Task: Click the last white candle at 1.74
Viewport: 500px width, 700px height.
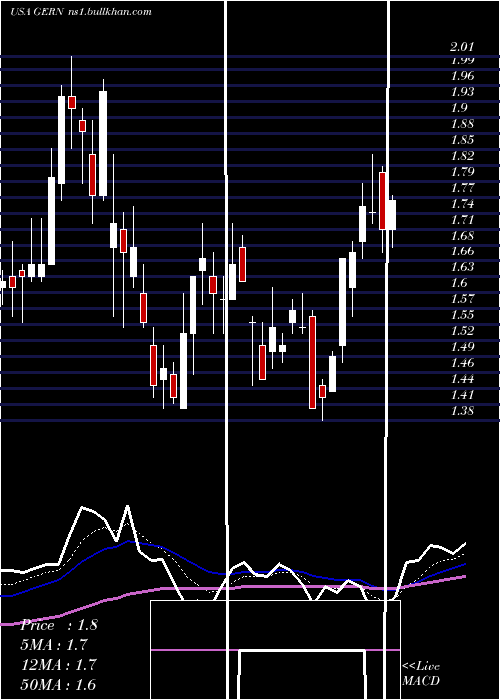Action: [392, 215]
